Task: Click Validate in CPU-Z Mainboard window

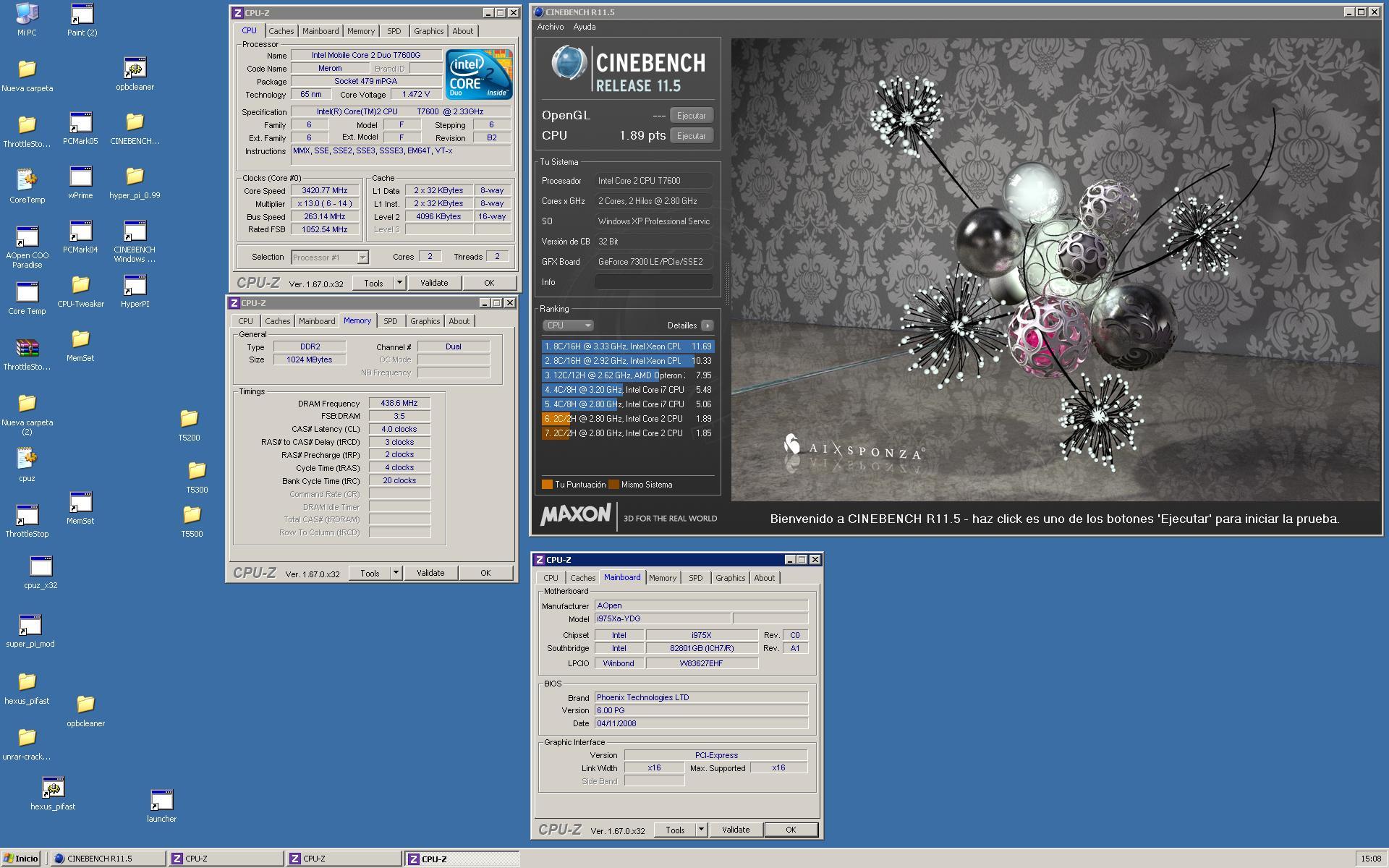Action: [736, 830]
